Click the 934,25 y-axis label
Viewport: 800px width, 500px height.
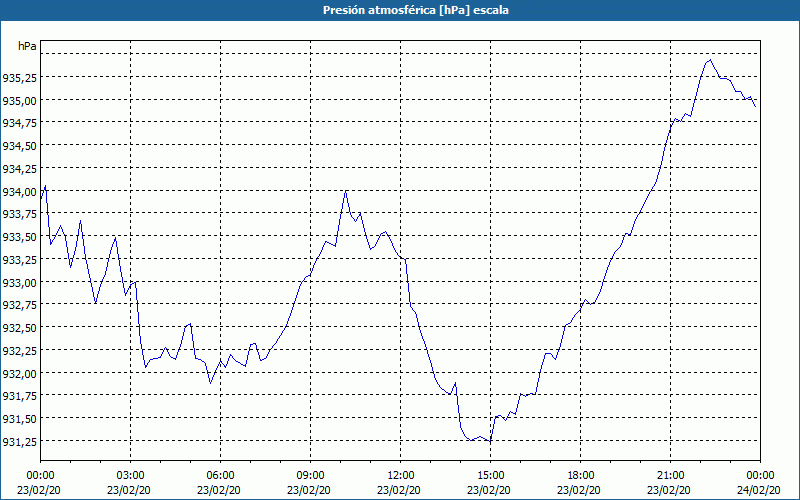tap(19, 169)
